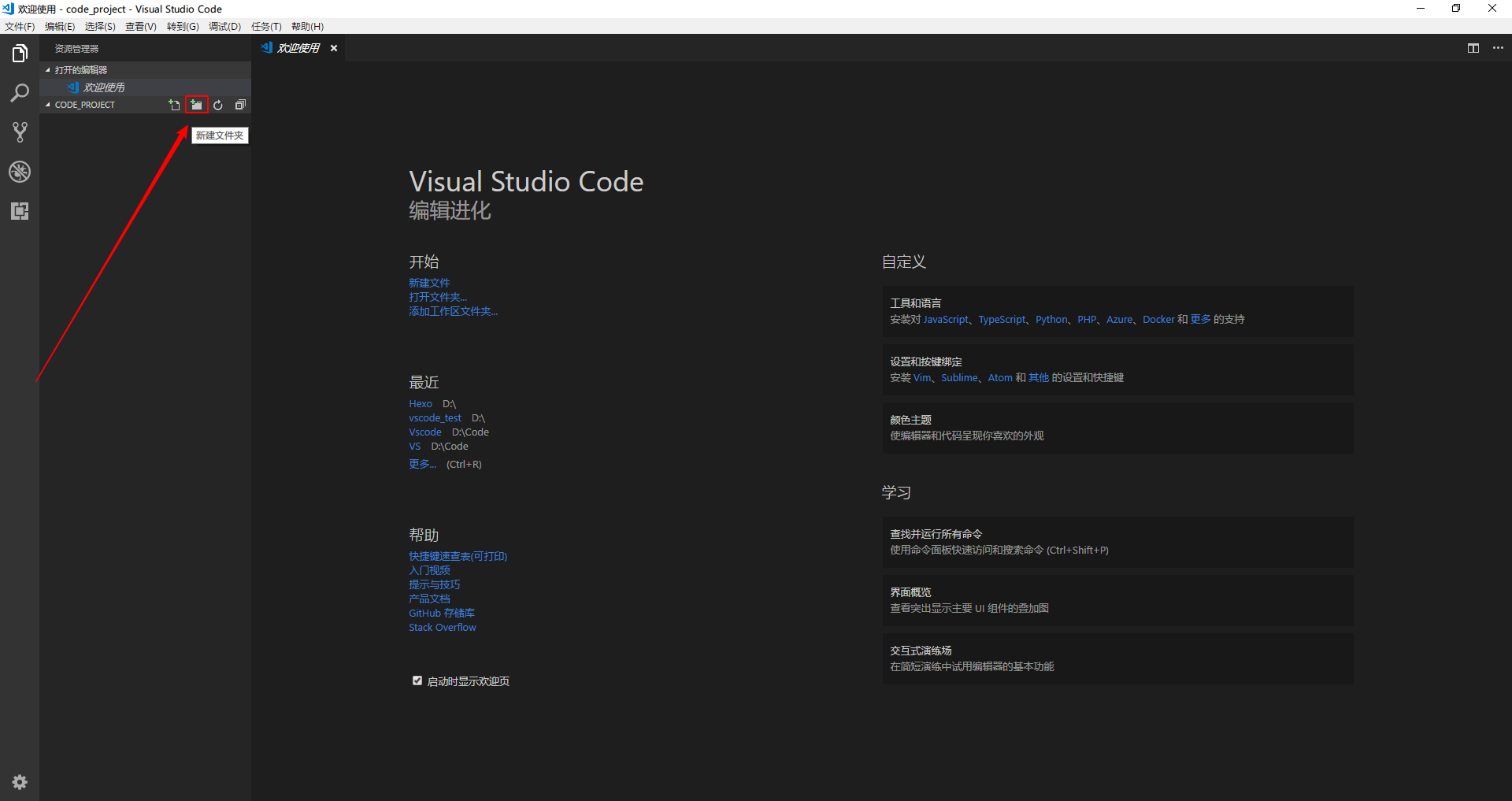Collapse all folders in explorer
This screenshot has width=1512, height=801.
240,105
